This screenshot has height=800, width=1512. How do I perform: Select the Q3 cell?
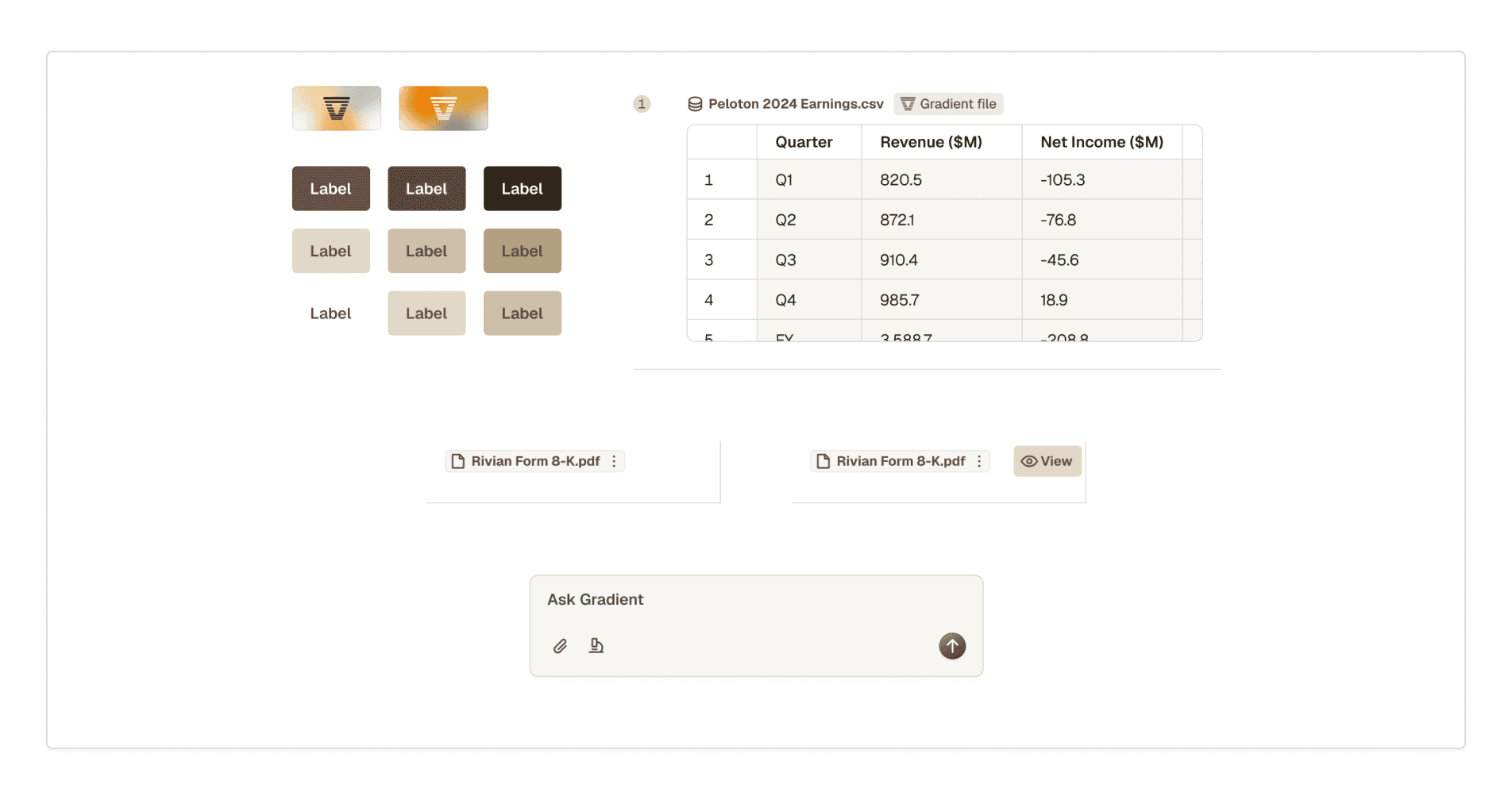(809, 260)
